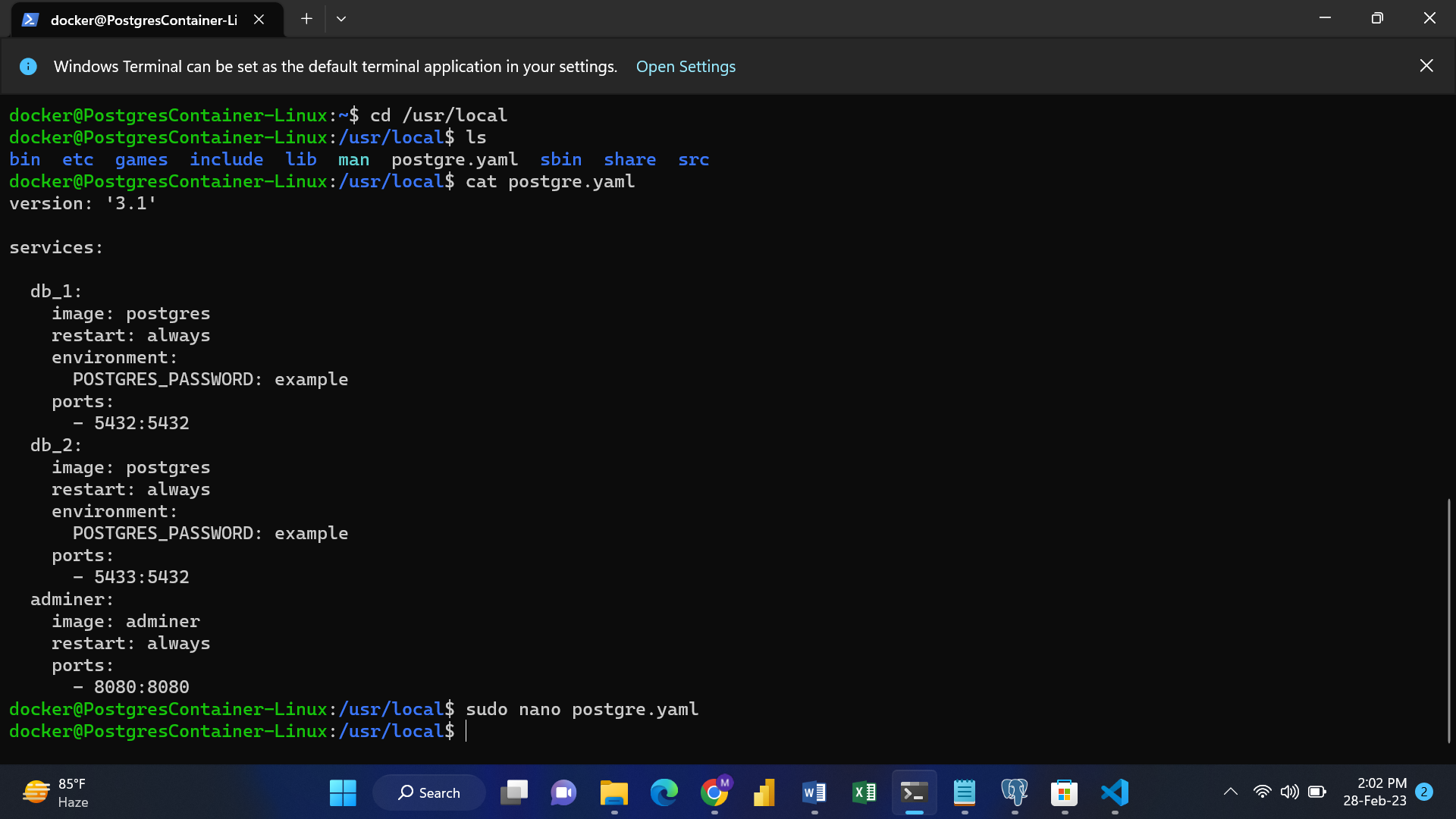Open the 85°F Haze weather widget
The height and width of the screenshot is (819, 1456).
tap(56, 792)
